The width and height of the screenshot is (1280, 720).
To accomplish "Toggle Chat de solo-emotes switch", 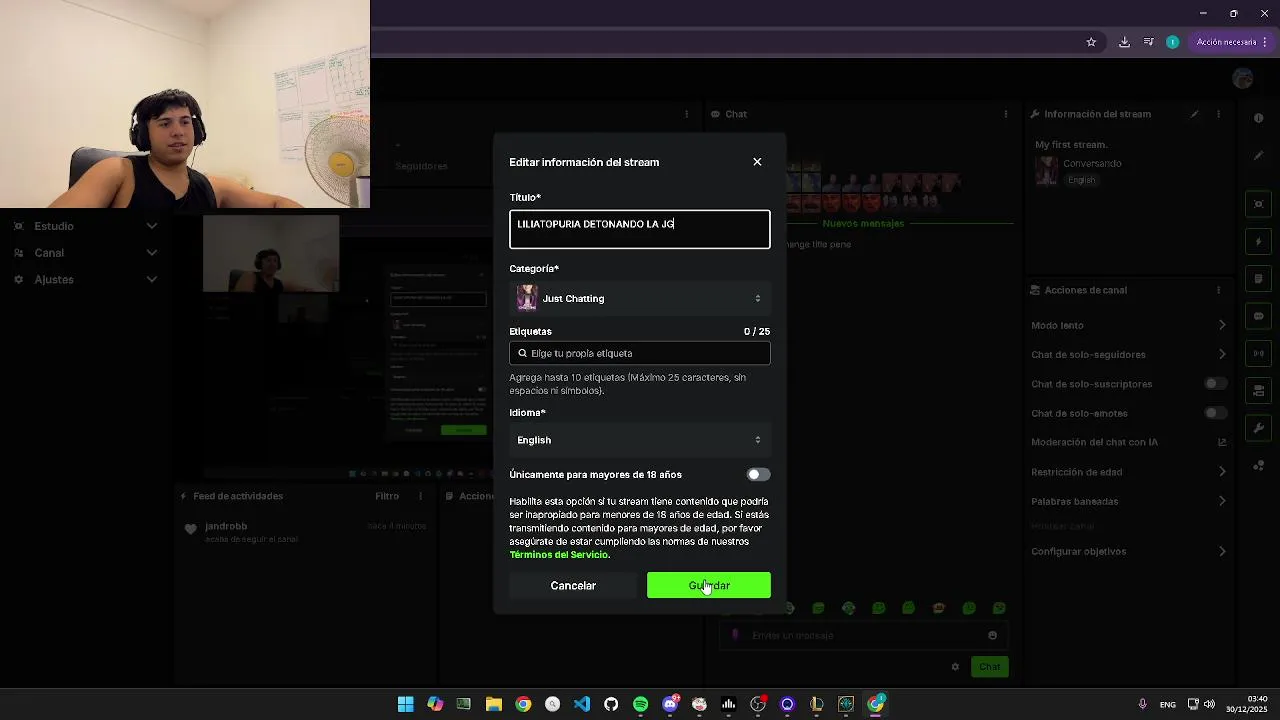I will pos(1215,413).
